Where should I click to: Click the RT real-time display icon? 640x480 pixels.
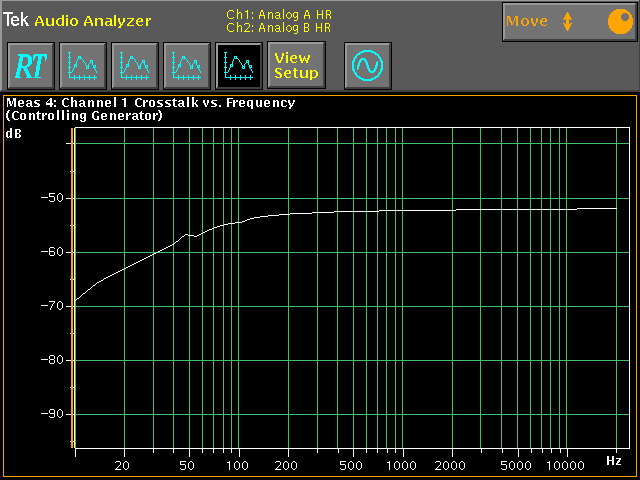point(30,66)
